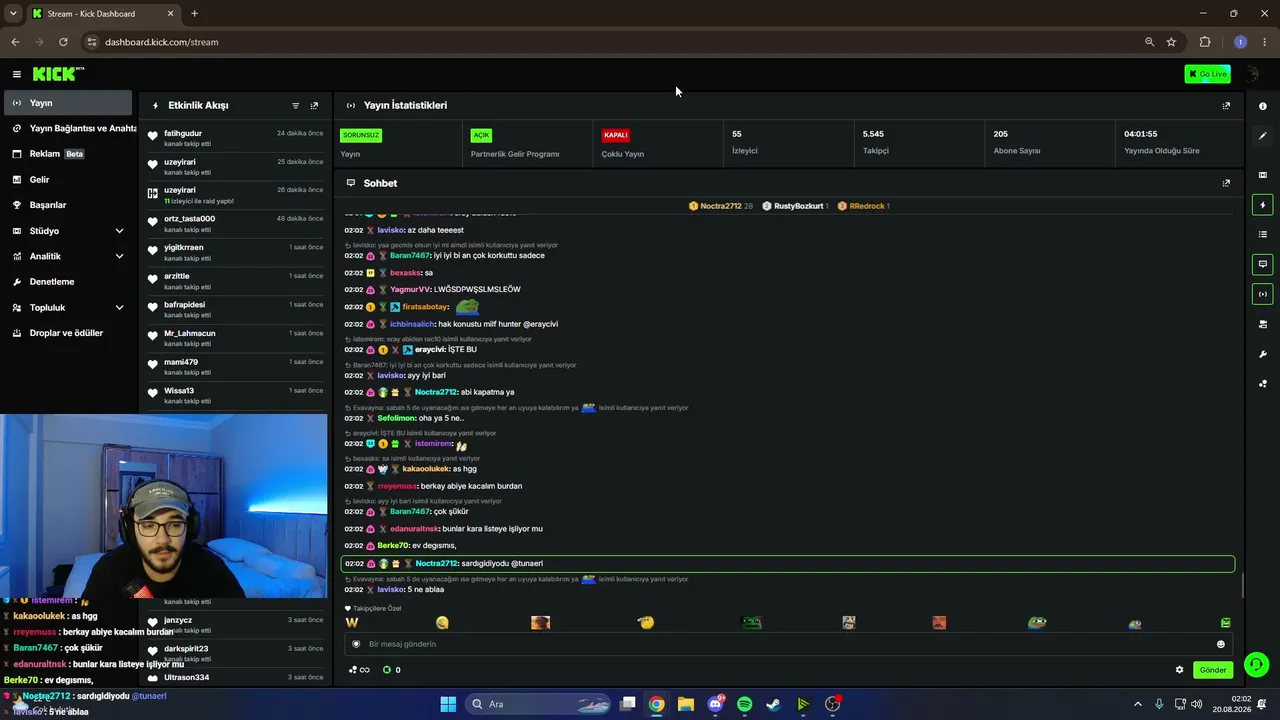Screen dimensions: 1280x720
Task: Open the emoji picker in message box
Action: coord(1220,644)
